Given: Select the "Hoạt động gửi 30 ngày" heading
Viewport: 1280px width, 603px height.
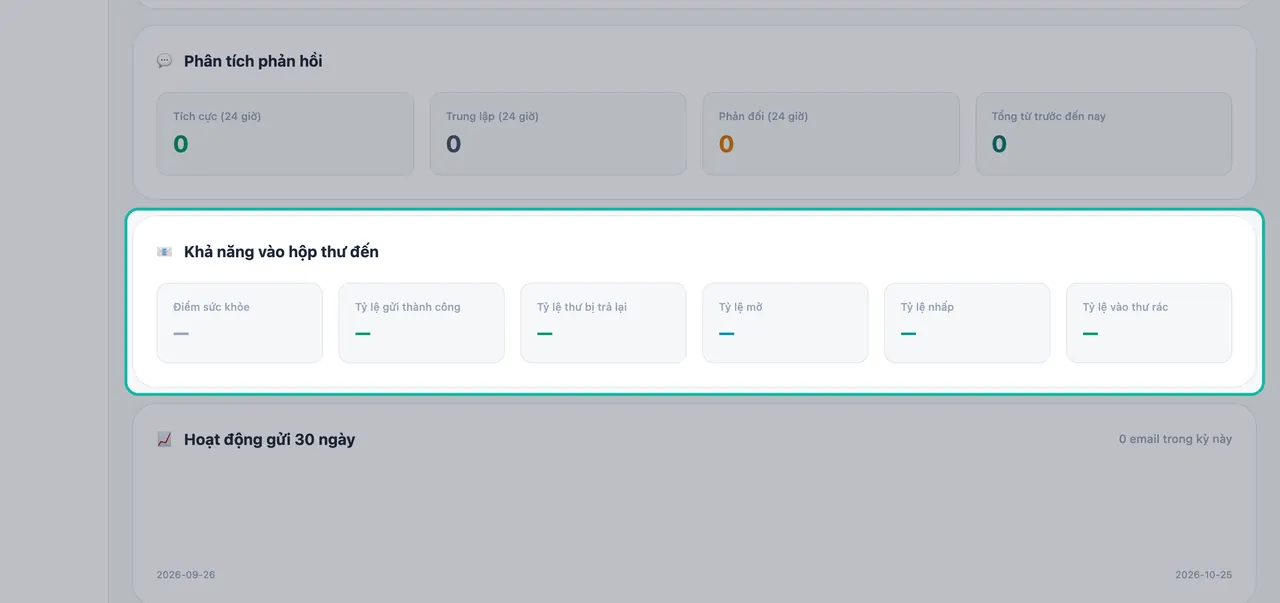Looking at the screenshot, I should pyautogui.click(x=269, y=440).
